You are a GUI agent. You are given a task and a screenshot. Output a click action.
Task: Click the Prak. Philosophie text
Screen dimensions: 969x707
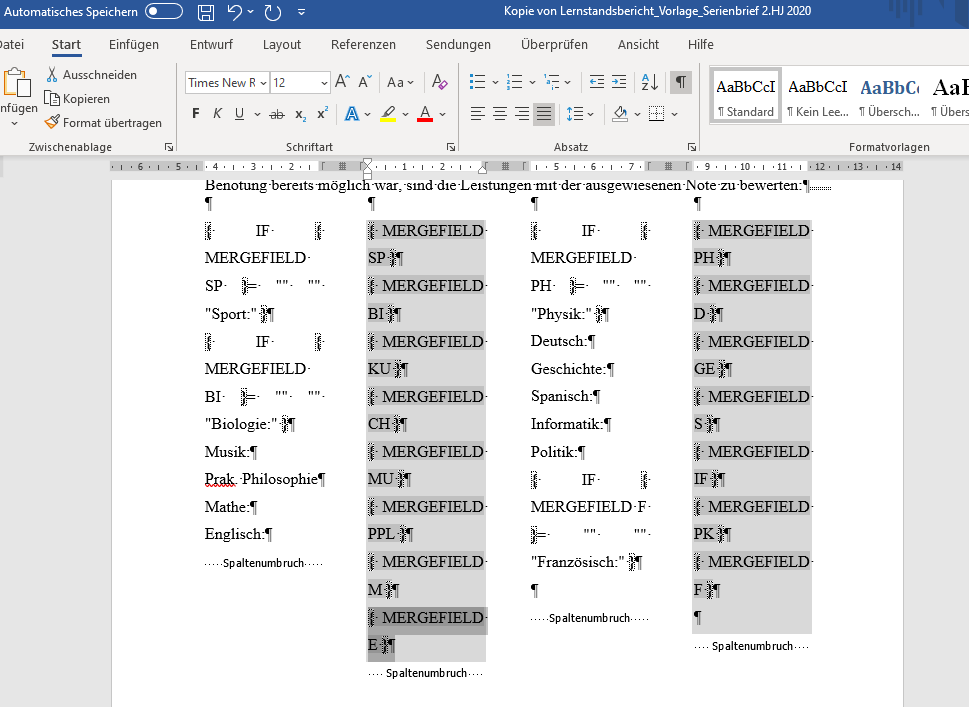pyautogui.click(x=261, y=479)
